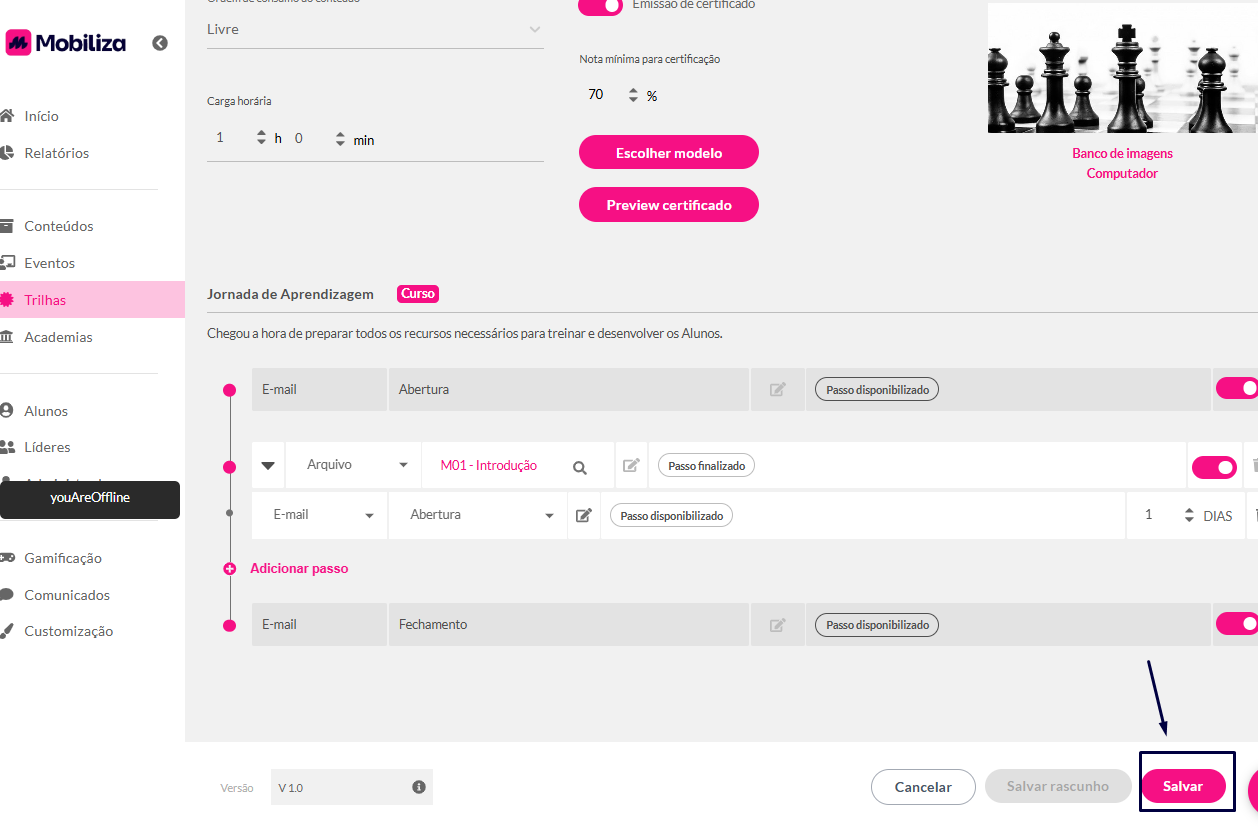
Task: Click the chess pieces cover thumbnail
Action: (1122, 68)
